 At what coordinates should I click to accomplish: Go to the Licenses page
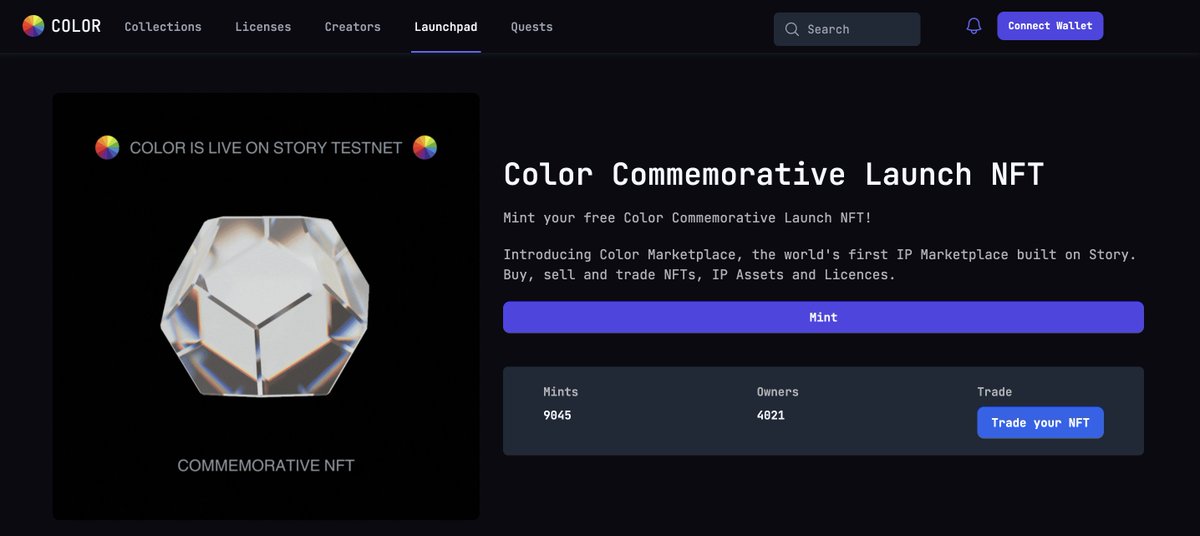[263, 27]
